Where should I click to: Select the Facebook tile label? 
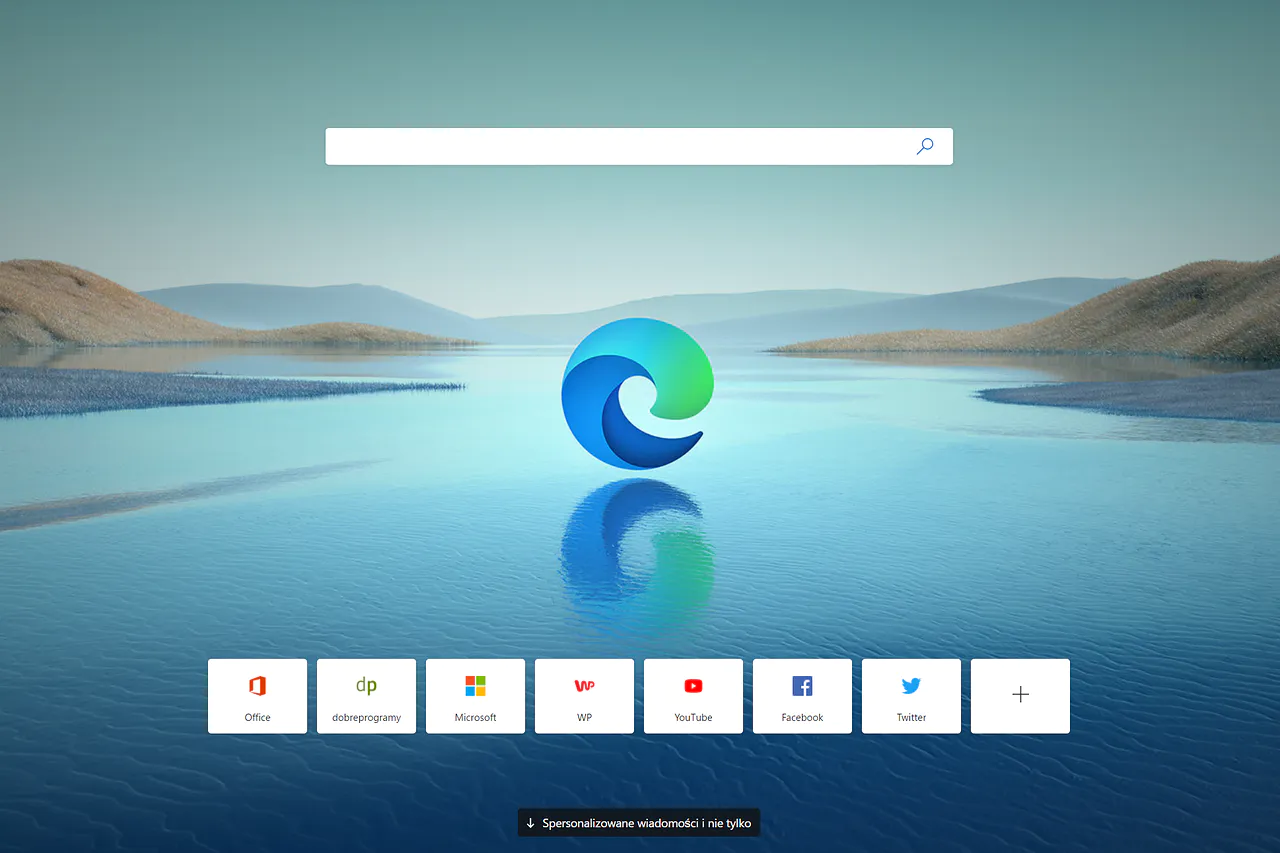tap(802, 717)
